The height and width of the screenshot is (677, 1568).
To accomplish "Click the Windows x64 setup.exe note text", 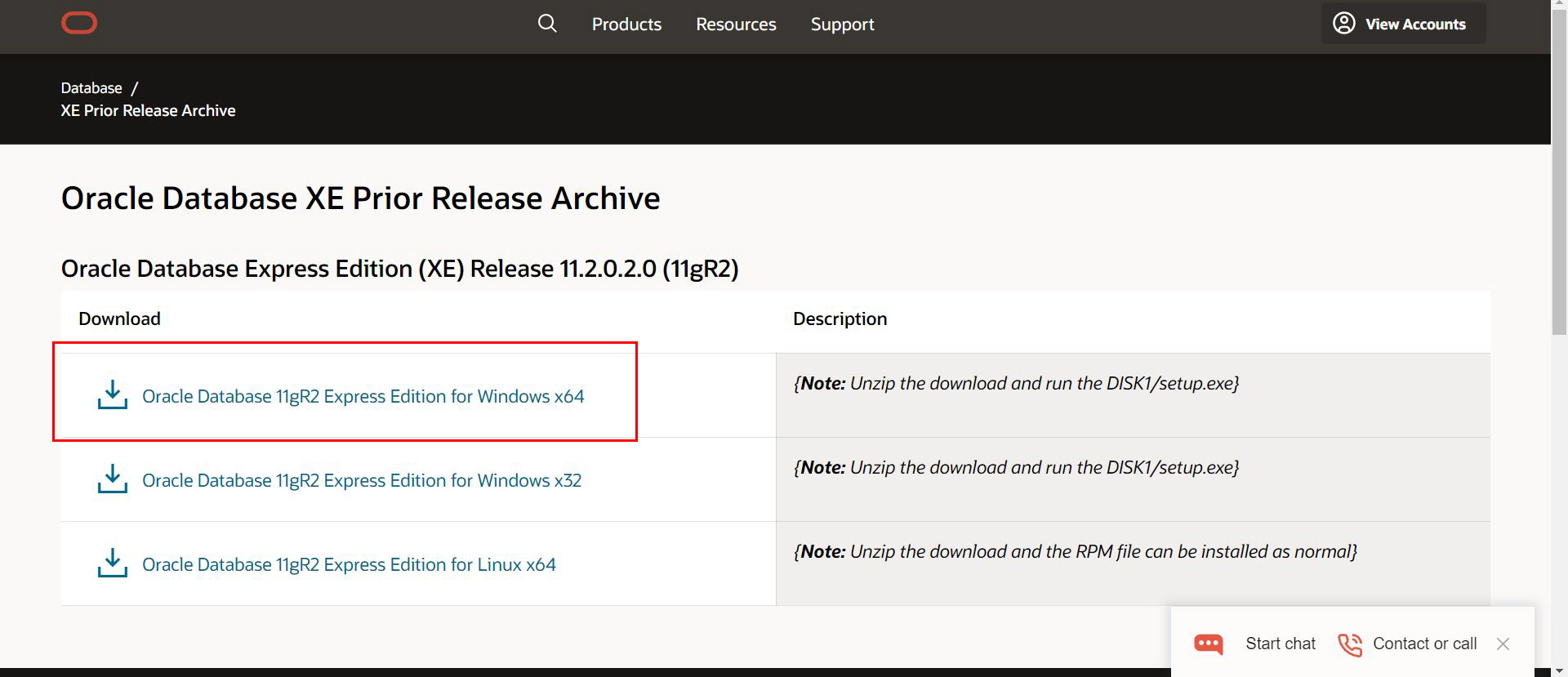I will pyautogui.click(x=1016, y=383).
